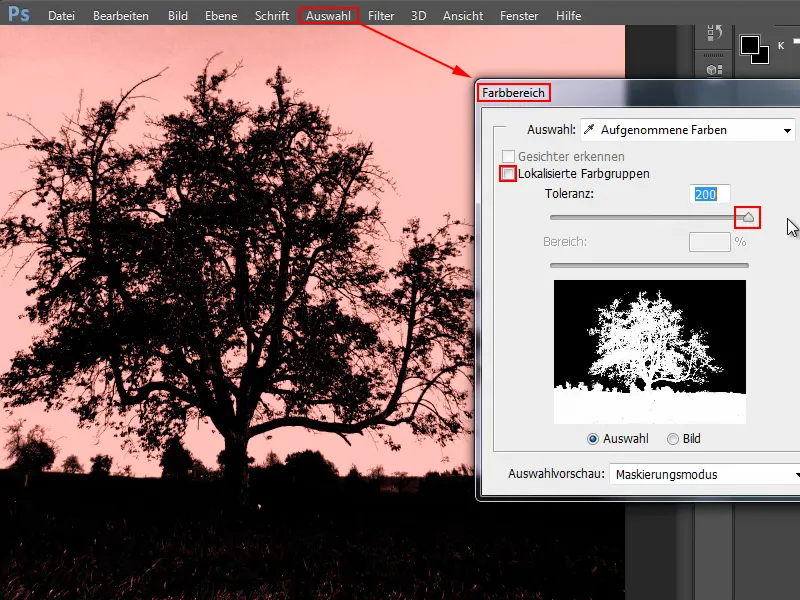Open the Auswahlvorschau 'Maskierungsmodus' dropdown
This screenshot has width=800, height=600.
coord(705,474)
